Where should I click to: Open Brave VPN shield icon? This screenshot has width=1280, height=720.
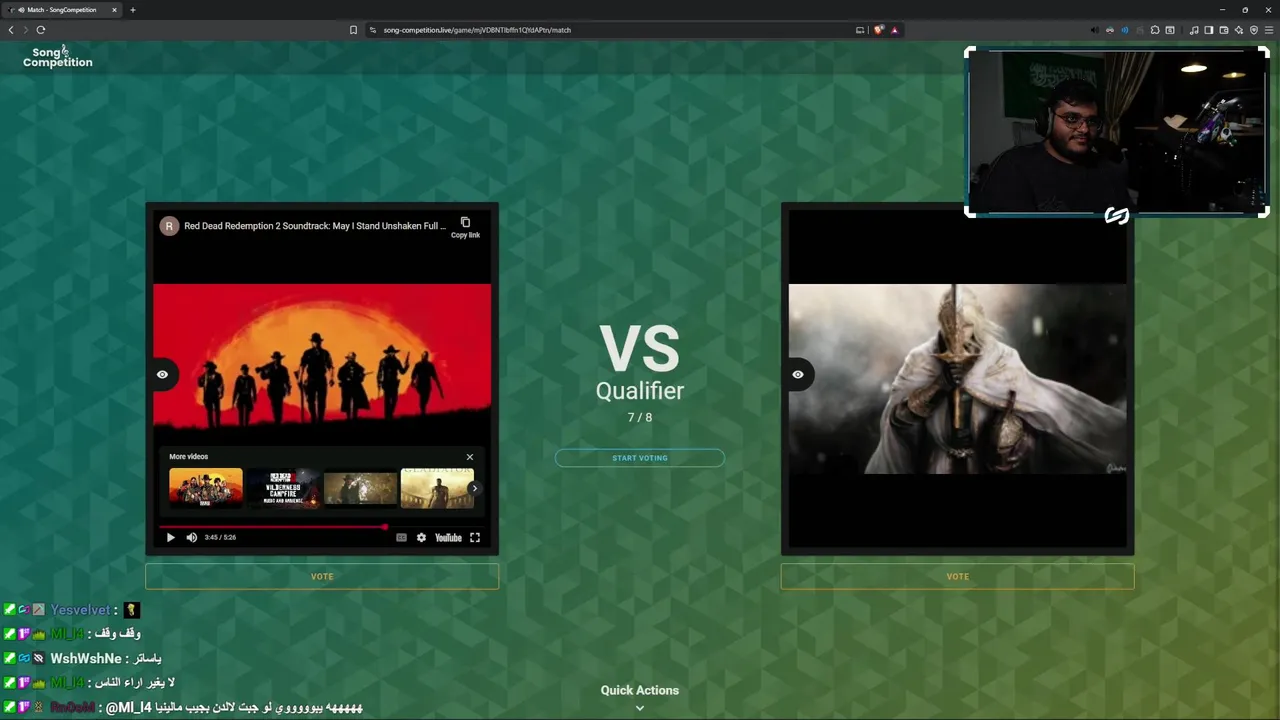pyautogui.click(x=1253, y=30)
